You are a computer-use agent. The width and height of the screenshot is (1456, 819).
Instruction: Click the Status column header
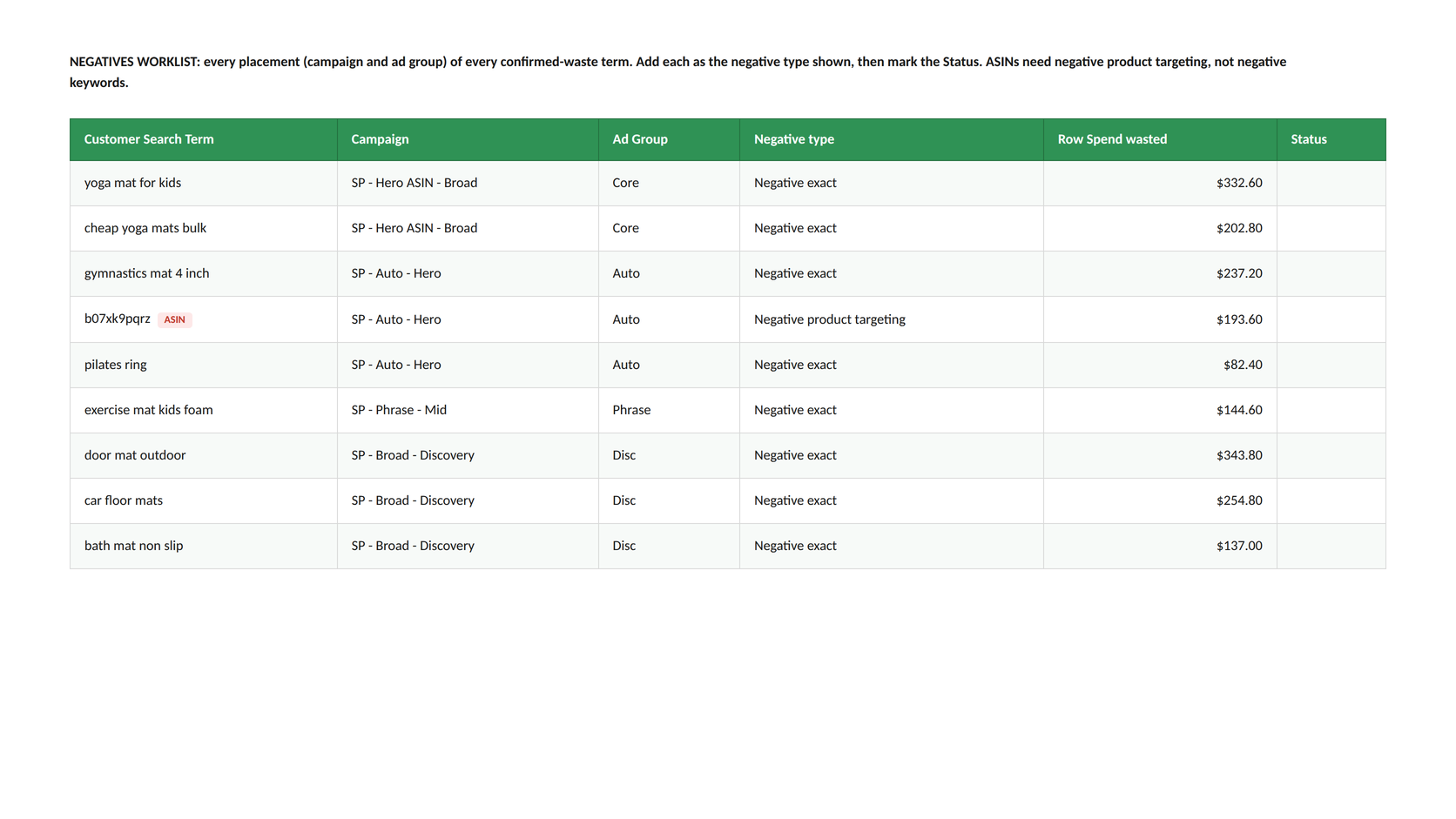point(1331,139)
